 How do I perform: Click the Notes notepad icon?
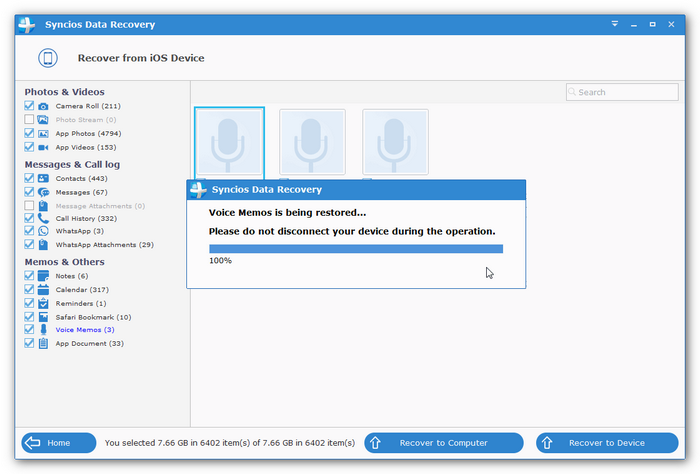click(43, 276)
